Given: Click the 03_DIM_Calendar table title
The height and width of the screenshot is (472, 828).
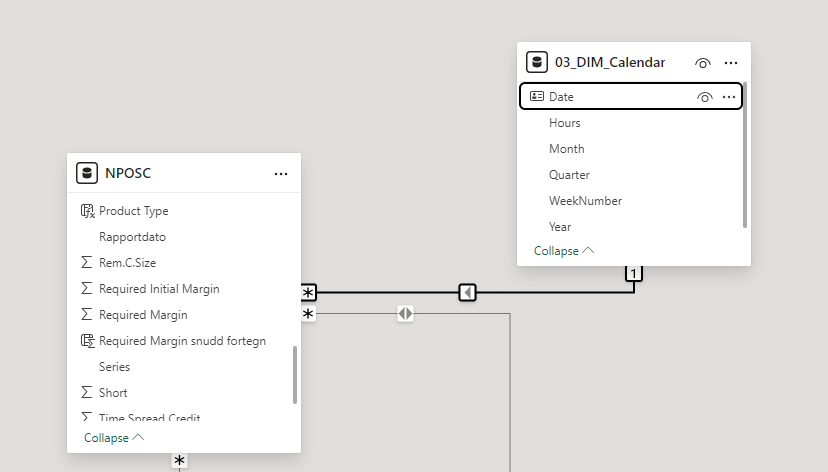Looking at the screenshot, I should 610,62.
